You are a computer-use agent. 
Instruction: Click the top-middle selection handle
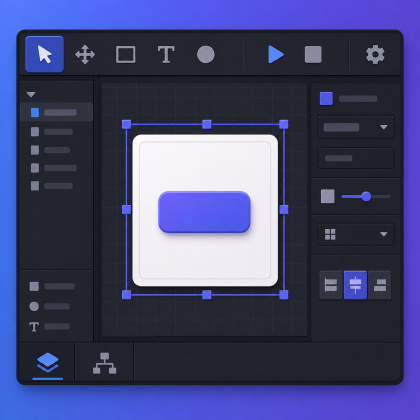[x=207, y=124]
